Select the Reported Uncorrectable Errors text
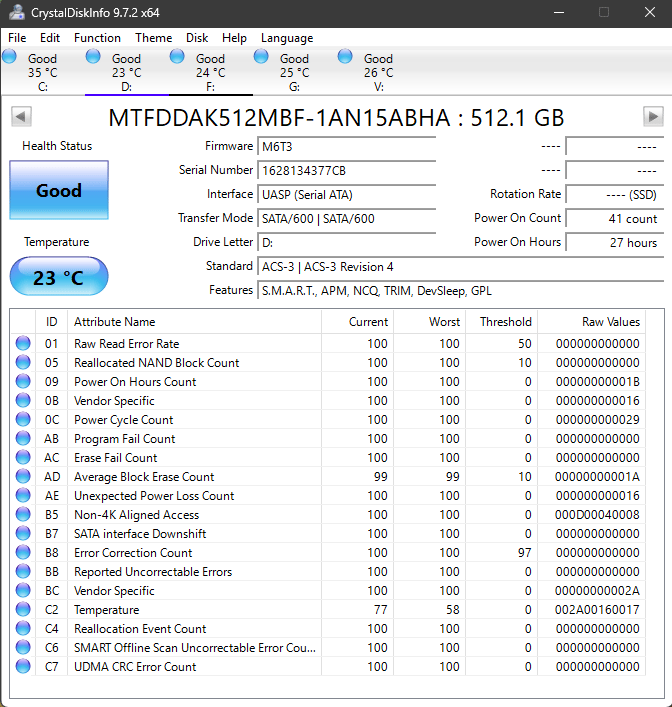The image size is (672, 707). [153, 572]
